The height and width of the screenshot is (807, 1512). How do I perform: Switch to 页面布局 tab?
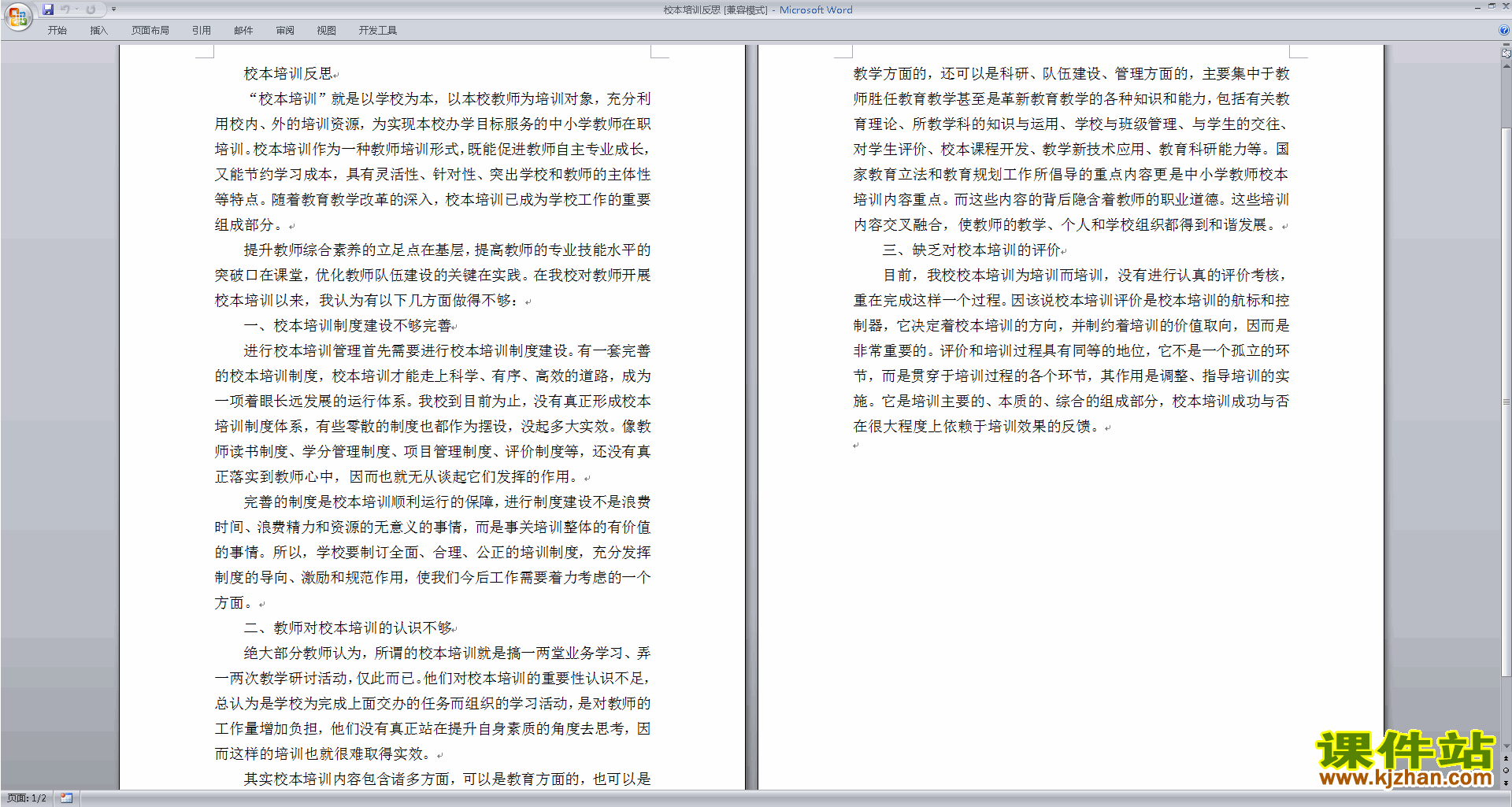150,31
